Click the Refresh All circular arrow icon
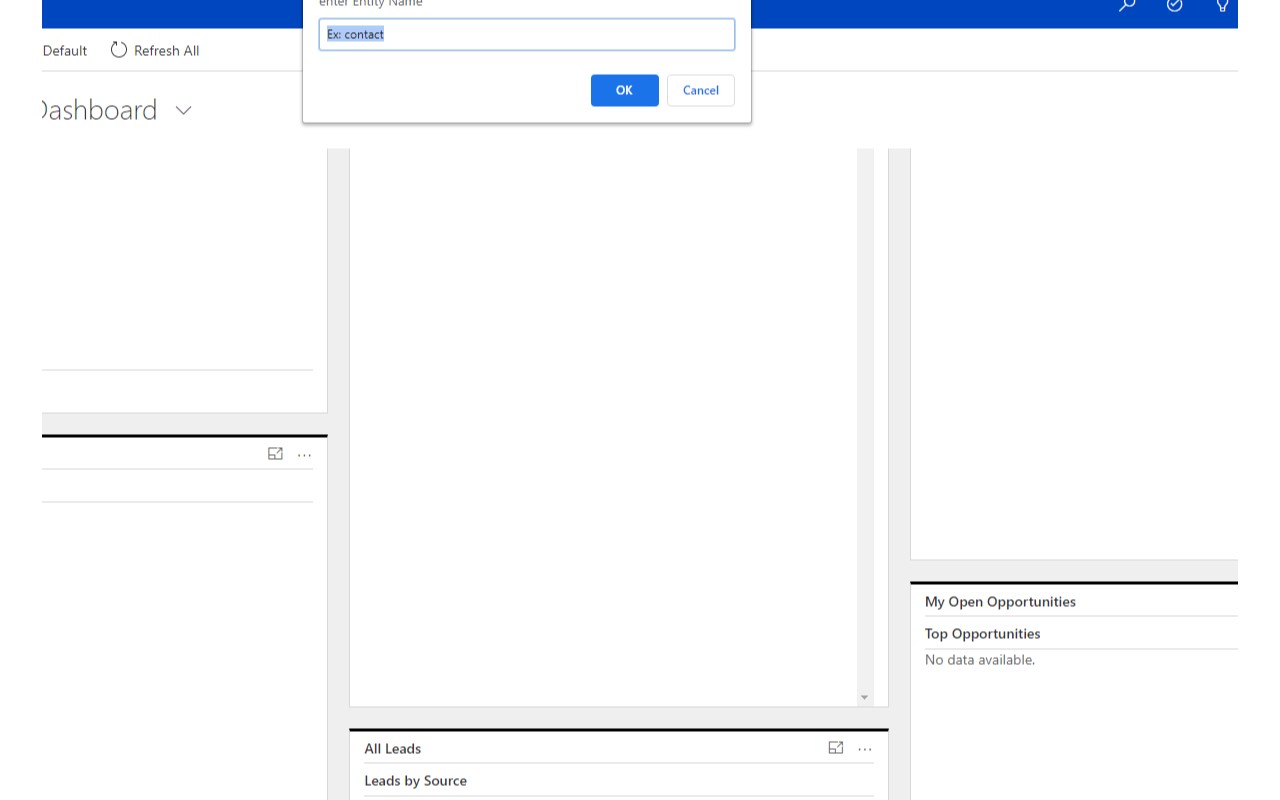The image size is (1280, 800). pos(119,50)
